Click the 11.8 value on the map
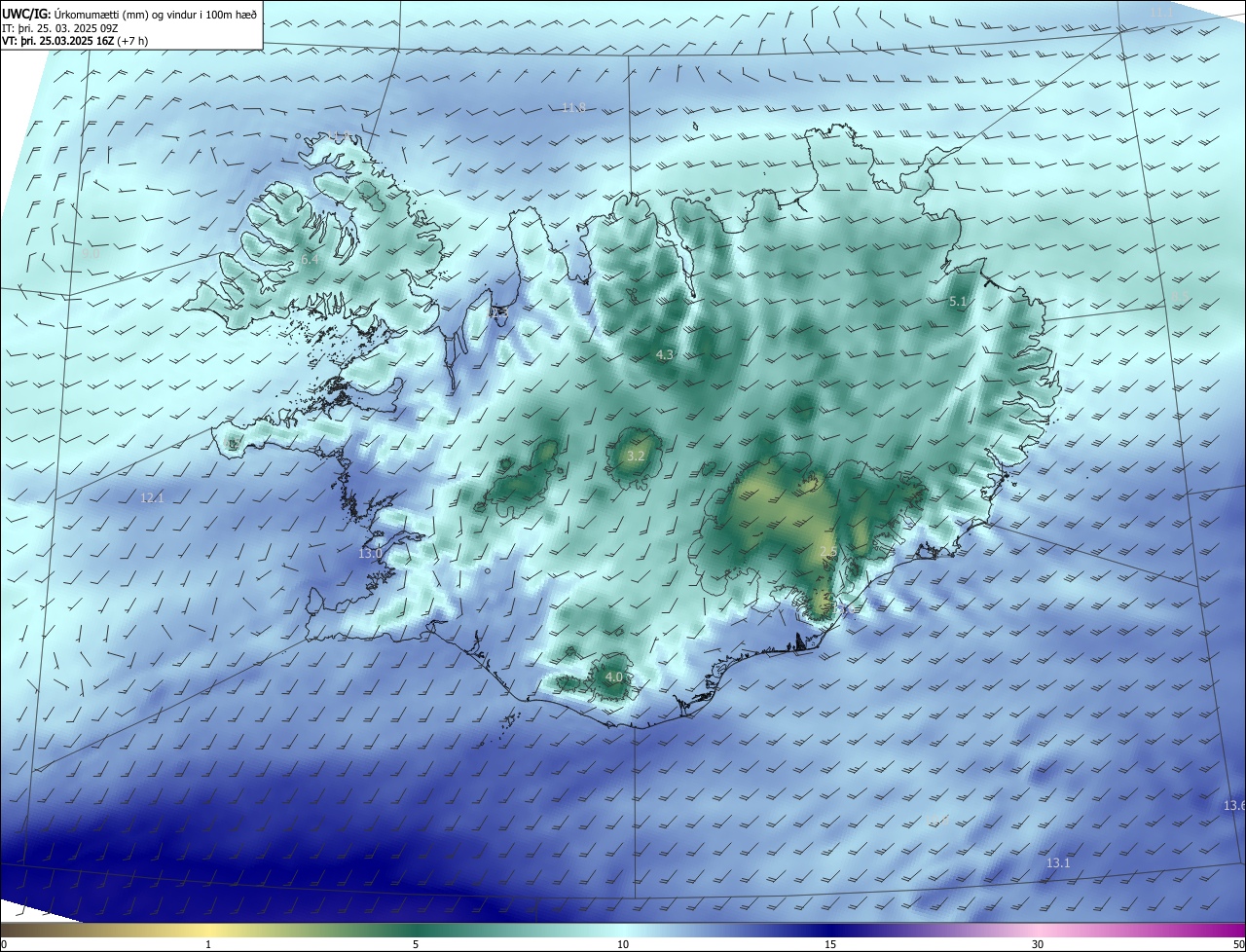The width and height of the screenshot is (1246, 952). point(573,107)
